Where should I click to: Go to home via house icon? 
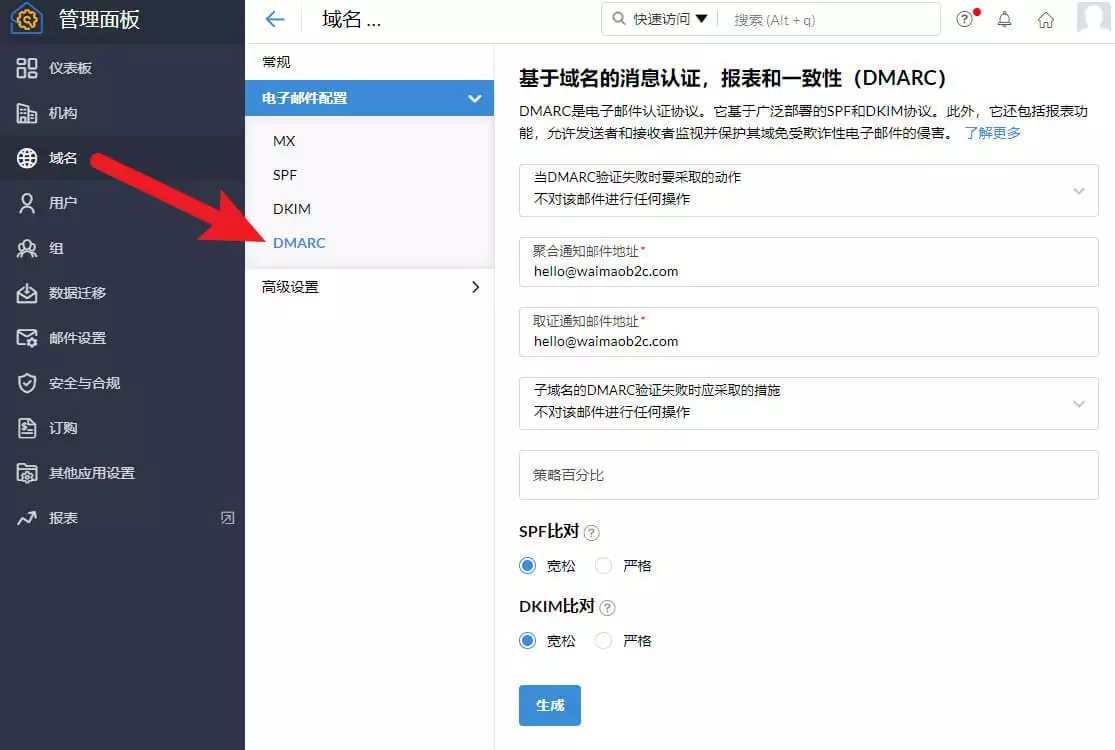click(x=1045, y=19)
